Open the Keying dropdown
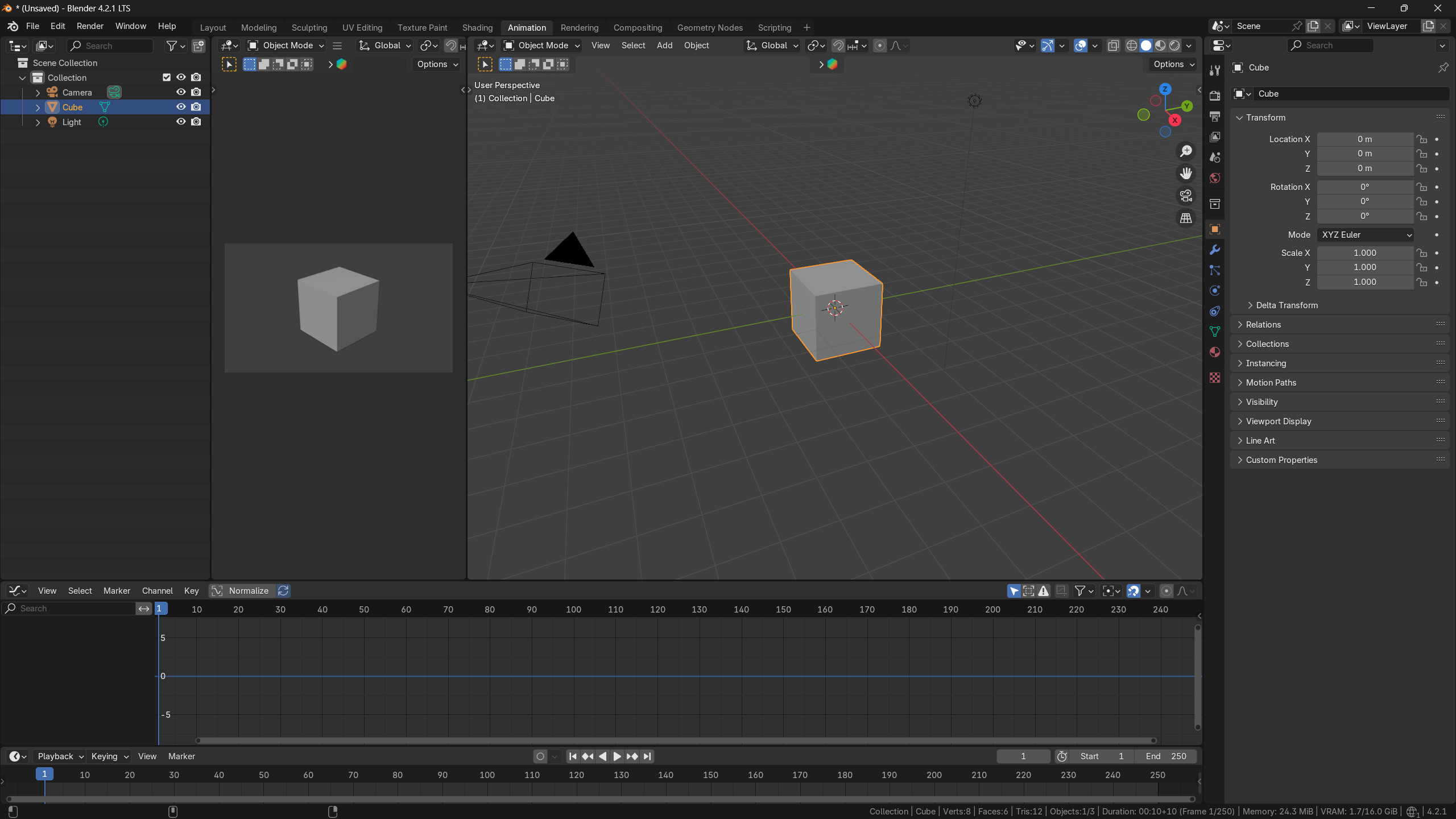Viewport: 1456px width, 819px height. click(x=109, y=756)
